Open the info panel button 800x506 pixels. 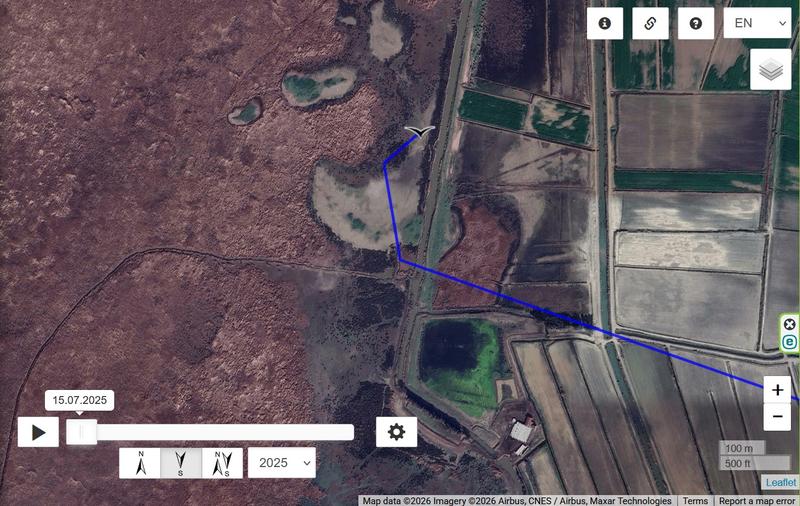(605, 23)
